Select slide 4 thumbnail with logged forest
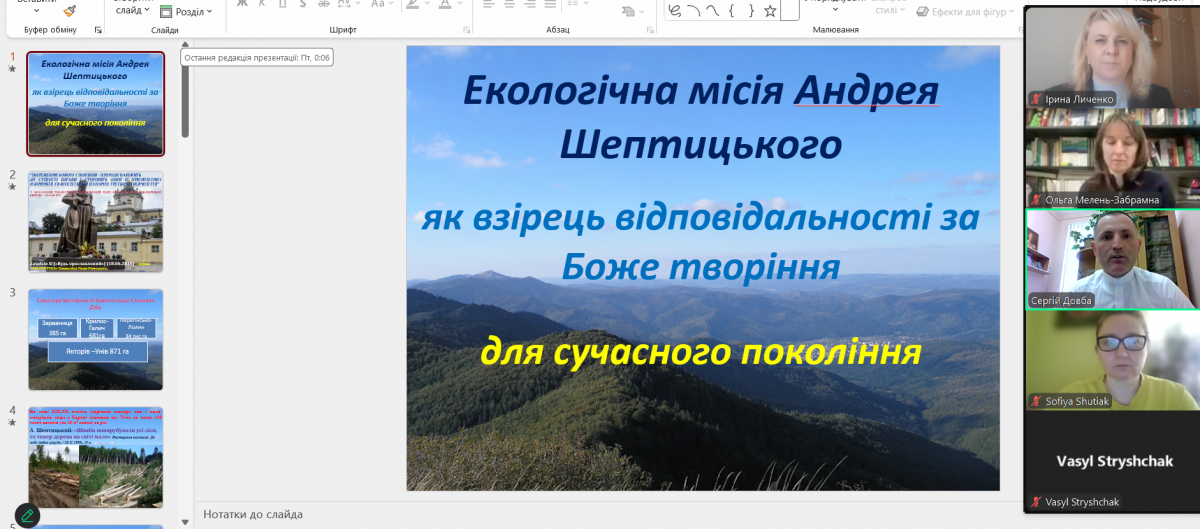 tap(96, 457)
